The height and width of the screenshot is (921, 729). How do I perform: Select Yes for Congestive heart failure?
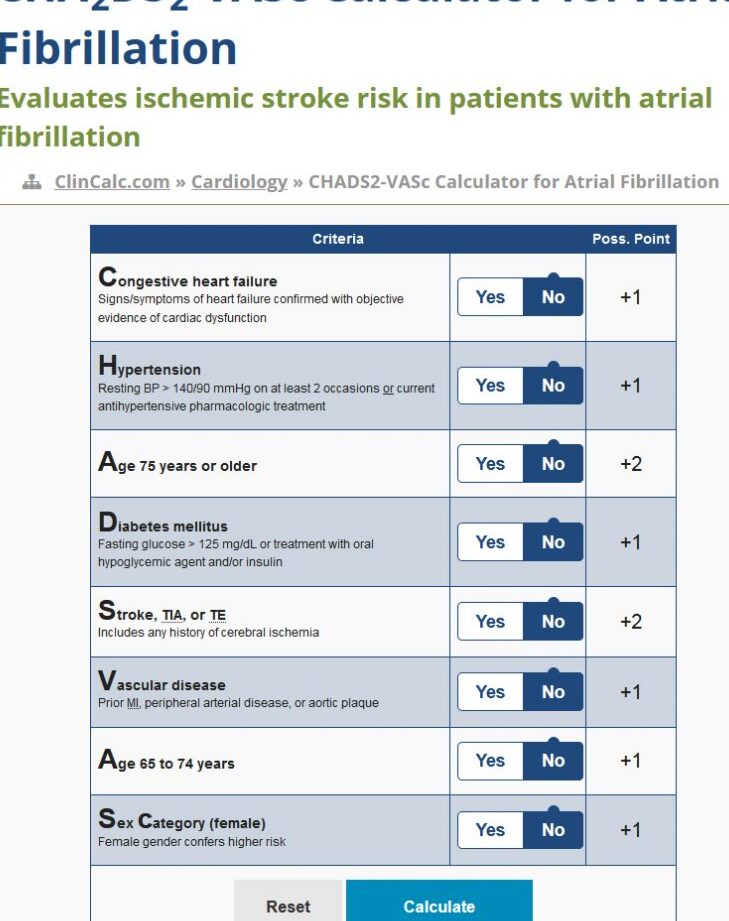click(x=490, y=297)
